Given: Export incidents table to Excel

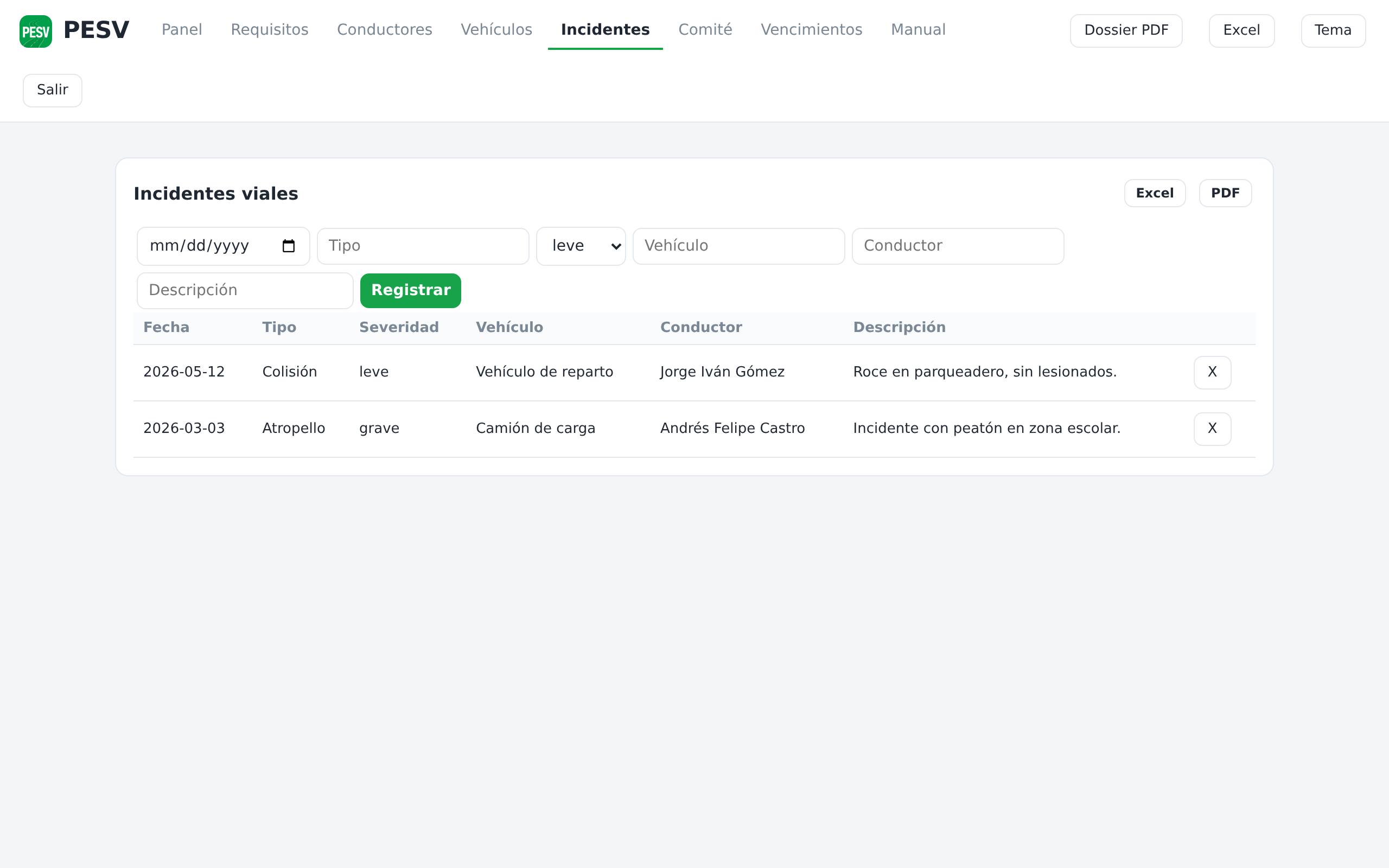Looking at the screenshot, I should tap(1155, 194).
